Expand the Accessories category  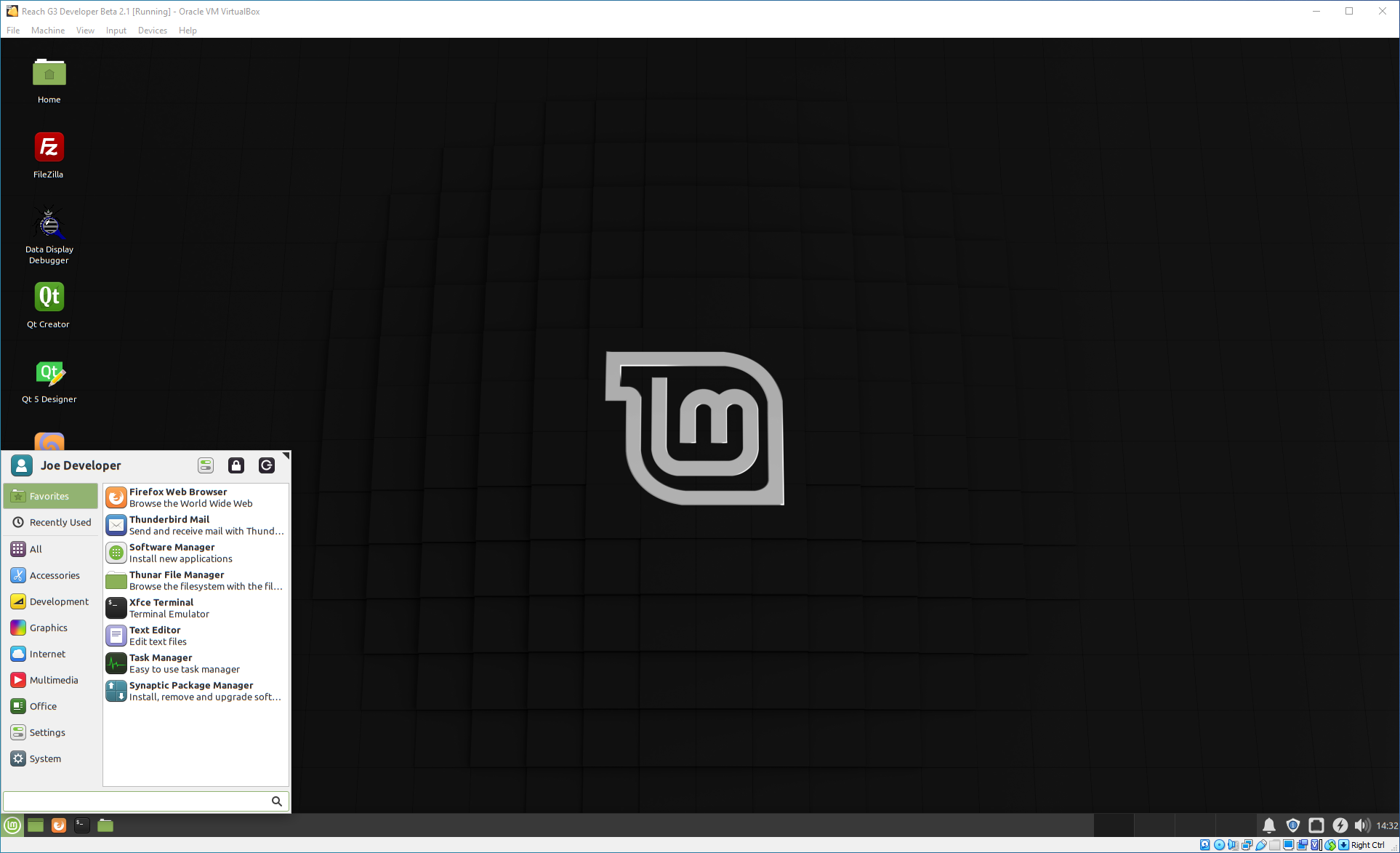click(54, 574)
